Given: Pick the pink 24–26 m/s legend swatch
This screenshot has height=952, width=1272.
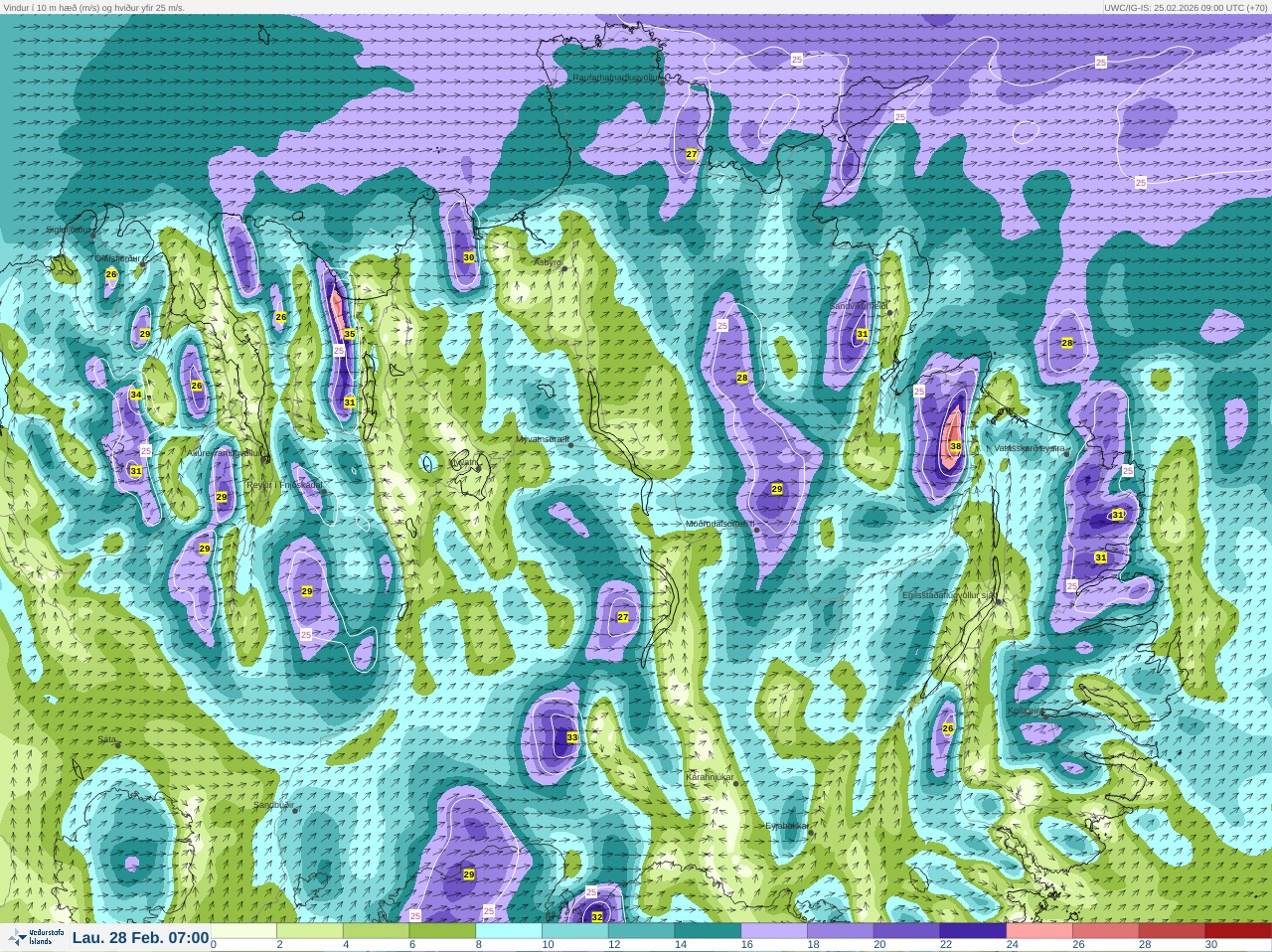Looking at the screenshot, I should coord(1038,931).
